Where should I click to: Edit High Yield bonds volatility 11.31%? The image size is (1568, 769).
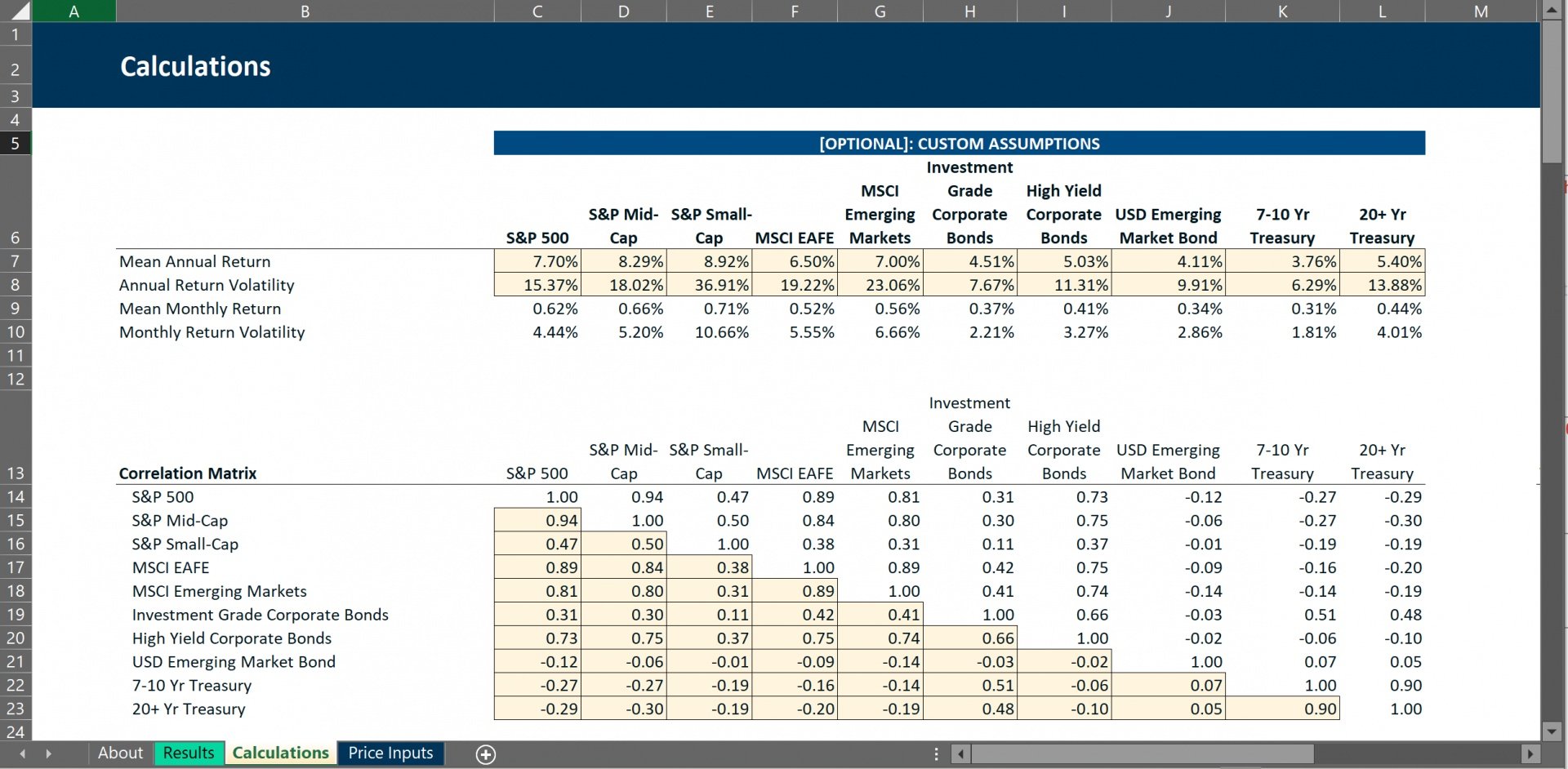[1064, 285]
